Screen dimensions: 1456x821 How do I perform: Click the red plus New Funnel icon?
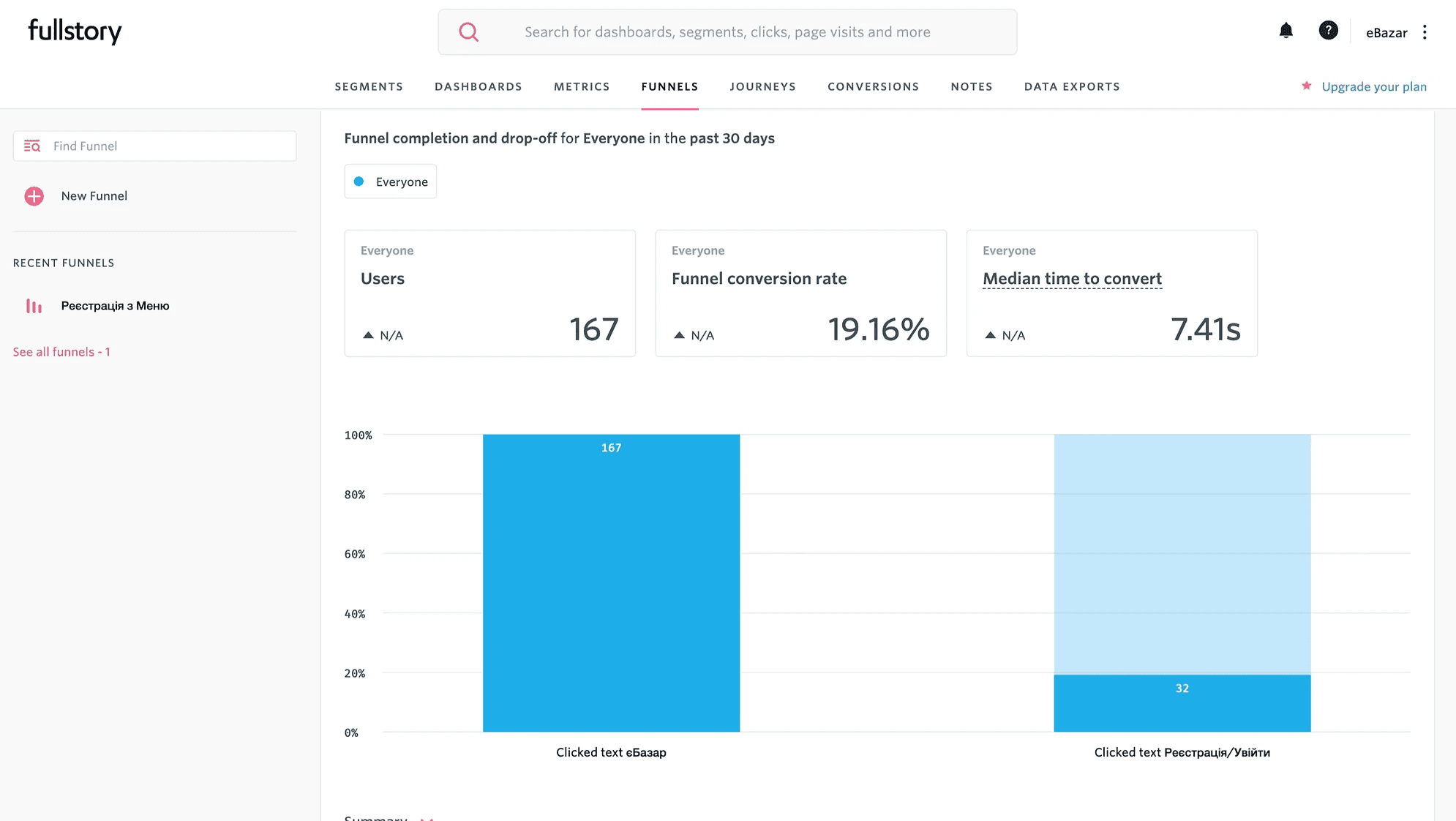click(34, 196)
